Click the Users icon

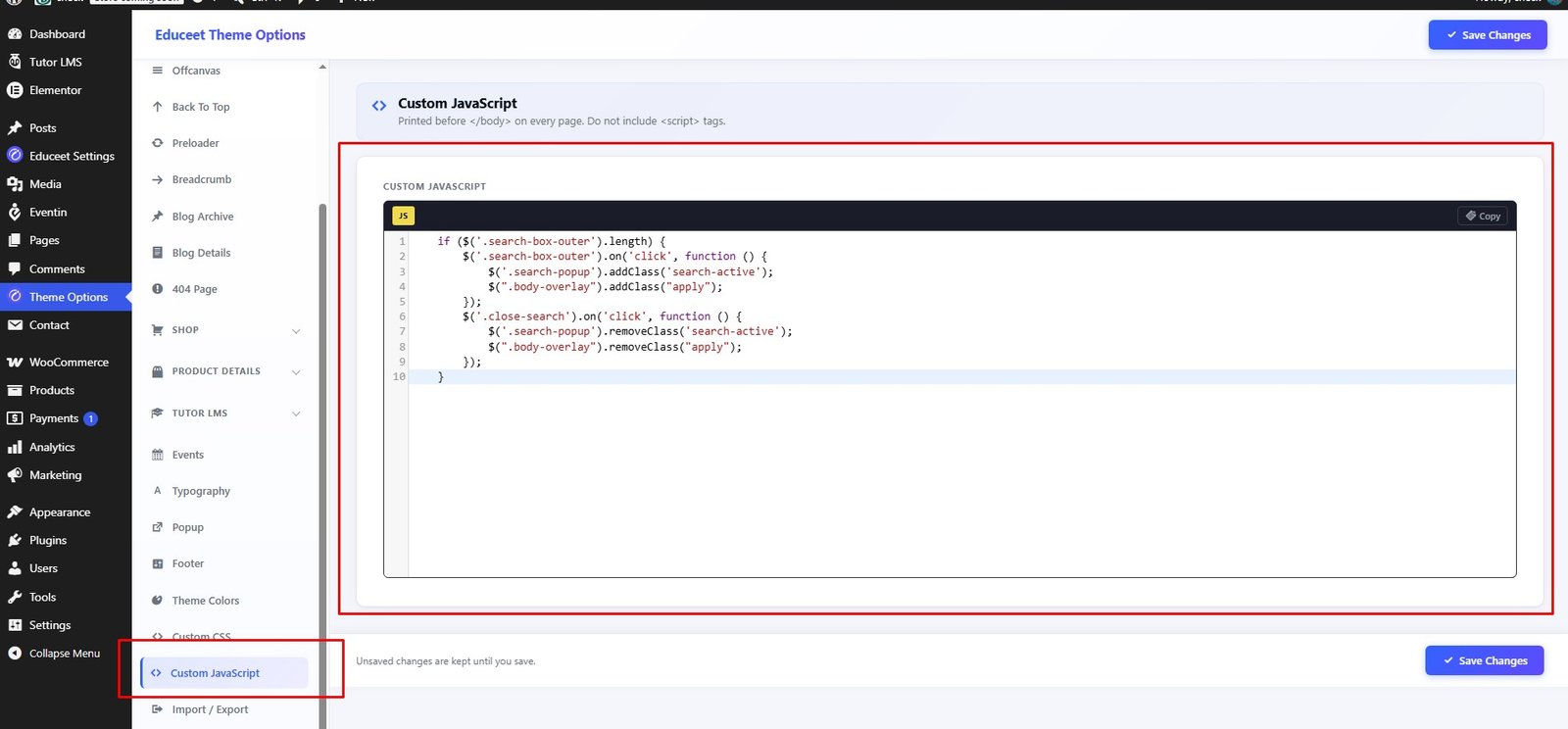pyautogui.click(x=15, y=568)
